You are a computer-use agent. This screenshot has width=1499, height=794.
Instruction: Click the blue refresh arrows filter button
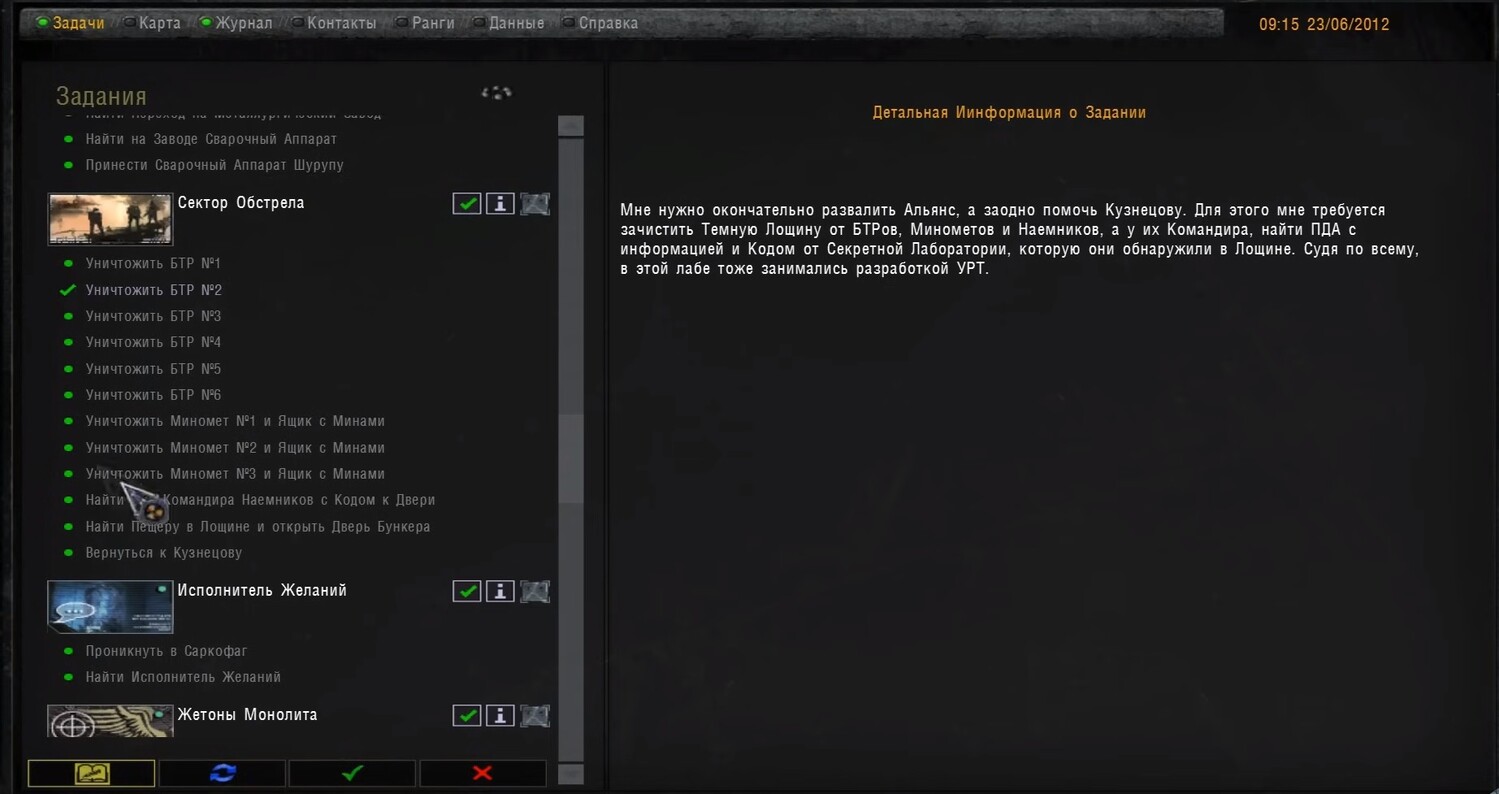click(222, 773)
